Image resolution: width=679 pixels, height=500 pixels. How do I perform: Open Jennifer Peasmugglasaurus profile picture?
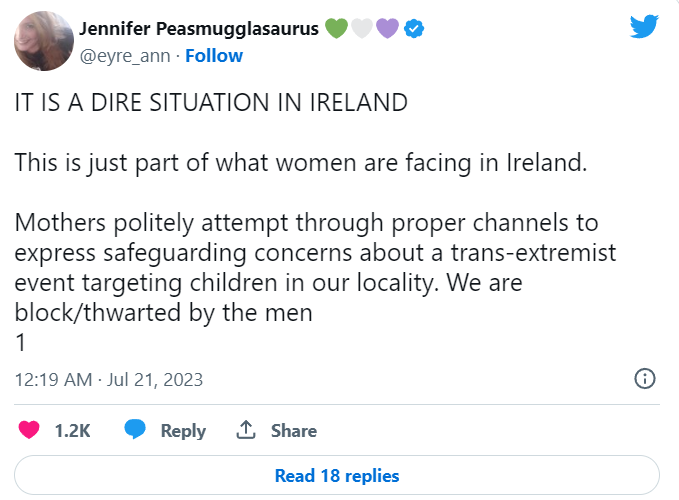click(x=44, y=41)
